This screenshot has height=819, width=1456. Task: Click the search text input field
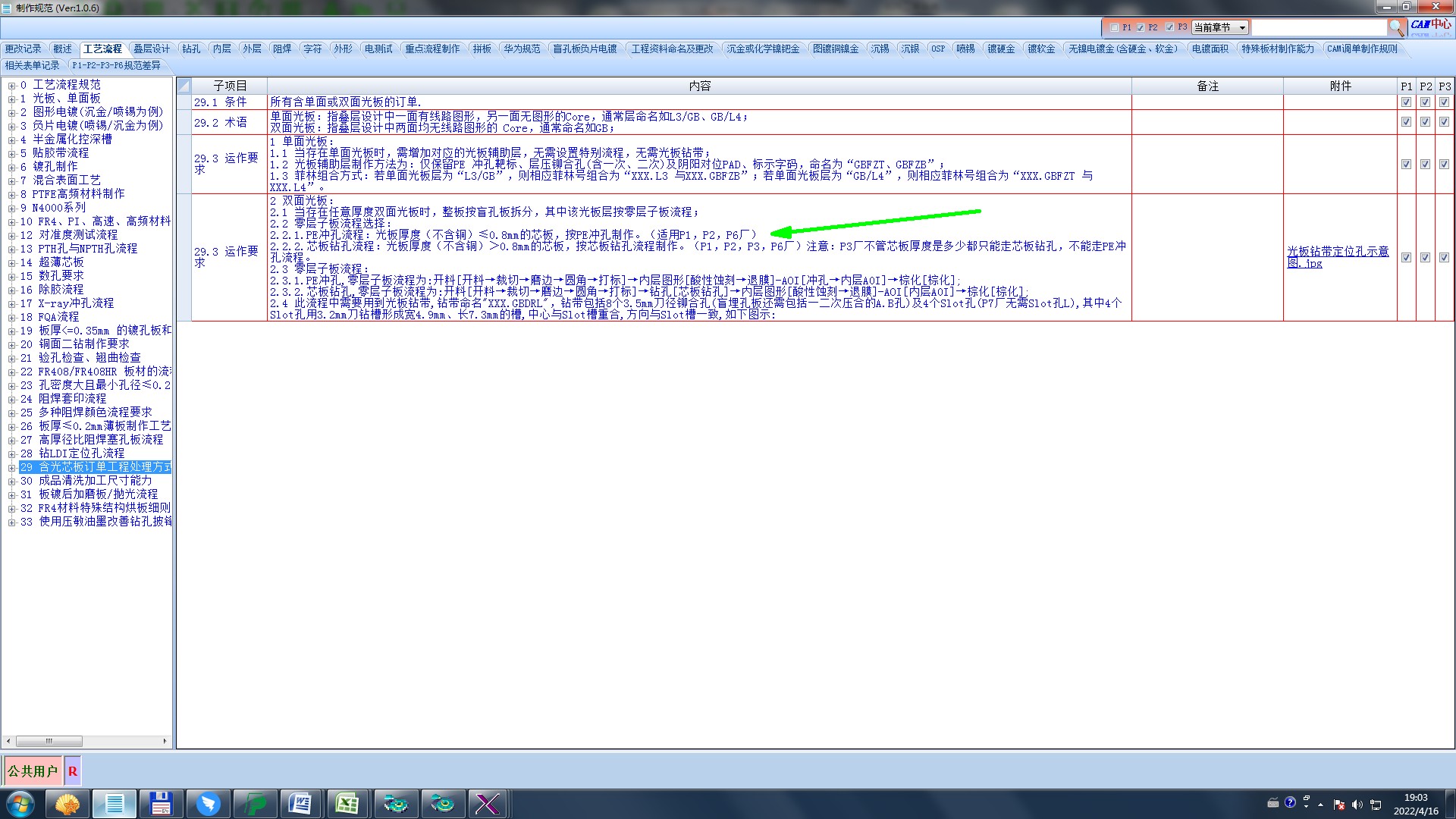coord(1318,27)
